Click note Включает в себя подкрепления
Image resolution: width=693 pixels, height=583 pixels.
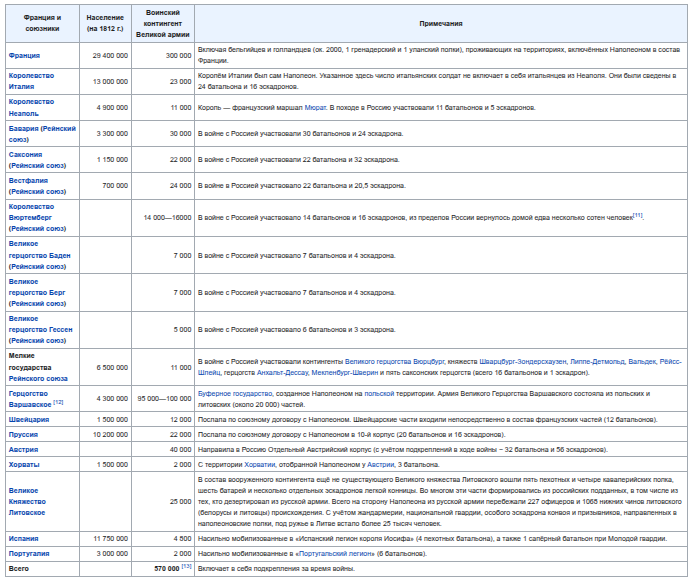pyautogui.click(x=276, y=569)
